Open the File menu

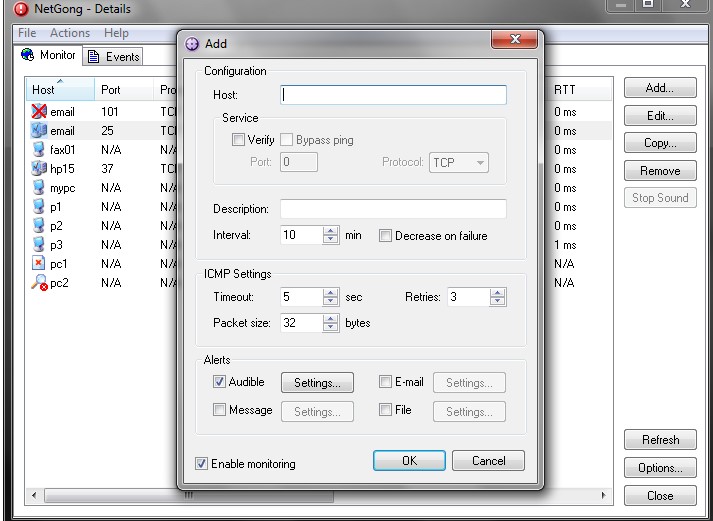click(x=27, y=33)
